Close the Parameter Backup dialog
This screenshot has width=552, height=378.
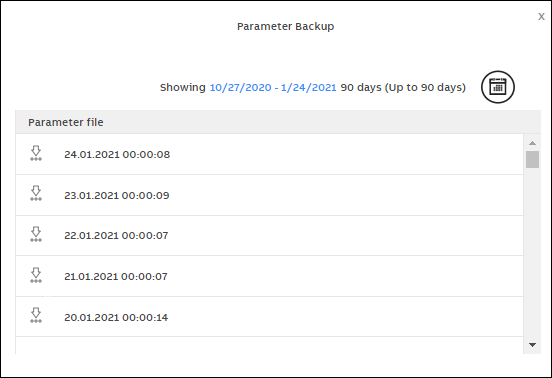click(x=541, y=17)
